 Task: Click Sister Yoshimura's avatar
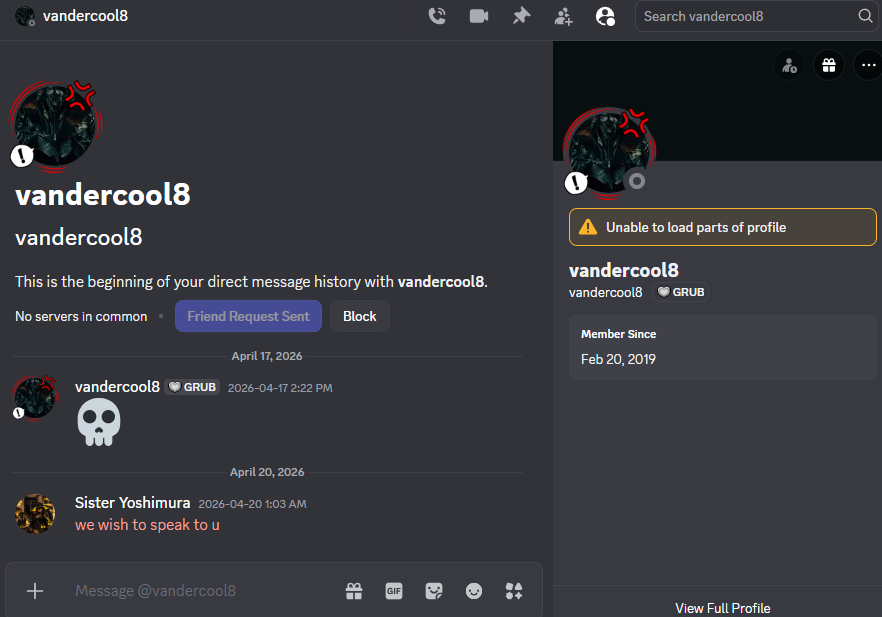coord(35,514)
